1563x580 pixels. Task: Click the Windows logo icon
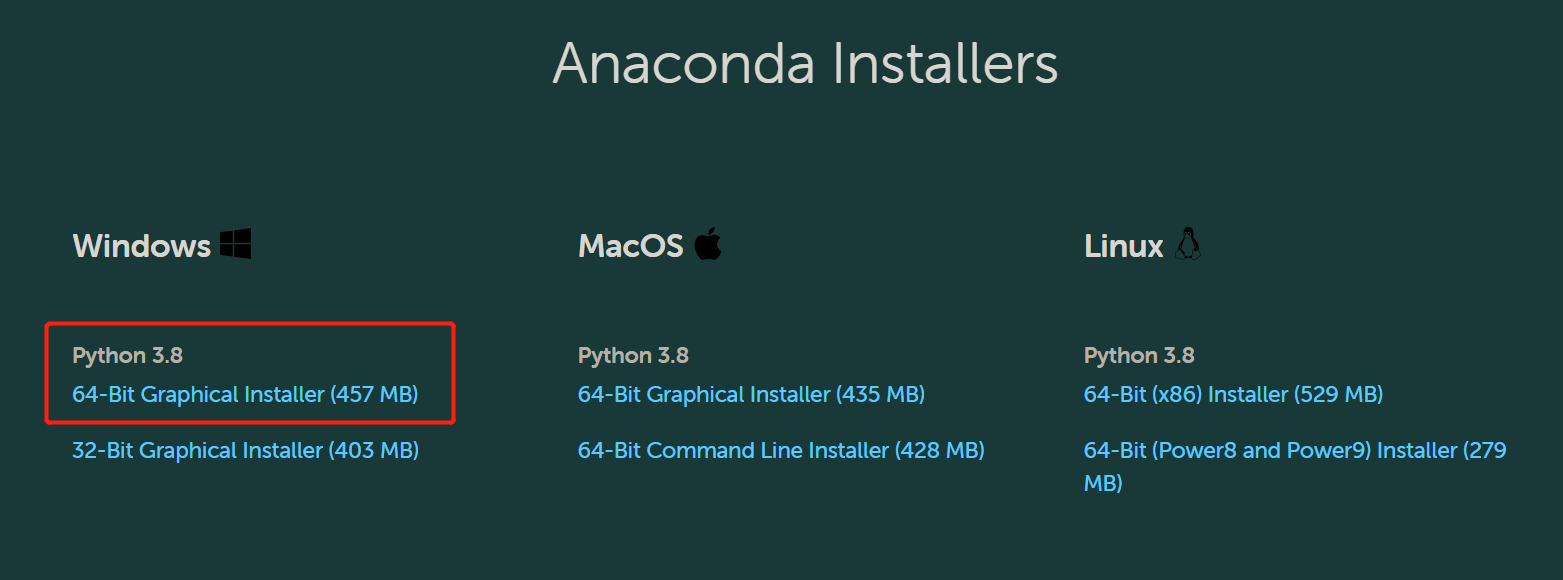pyautogui.click(x=237, y=241)
